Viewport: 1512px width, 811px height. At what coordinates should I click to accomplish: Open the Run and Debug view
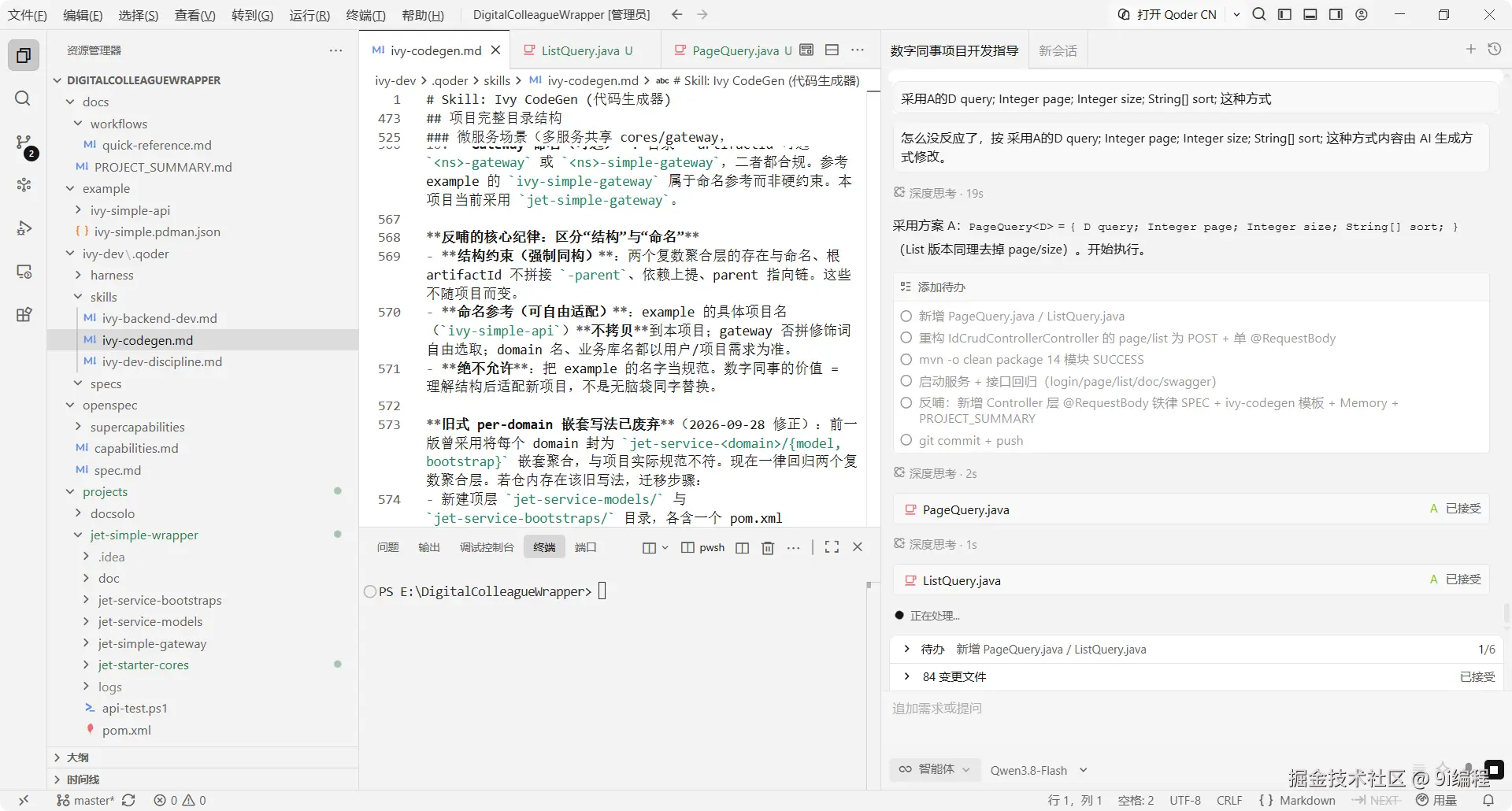24,228
